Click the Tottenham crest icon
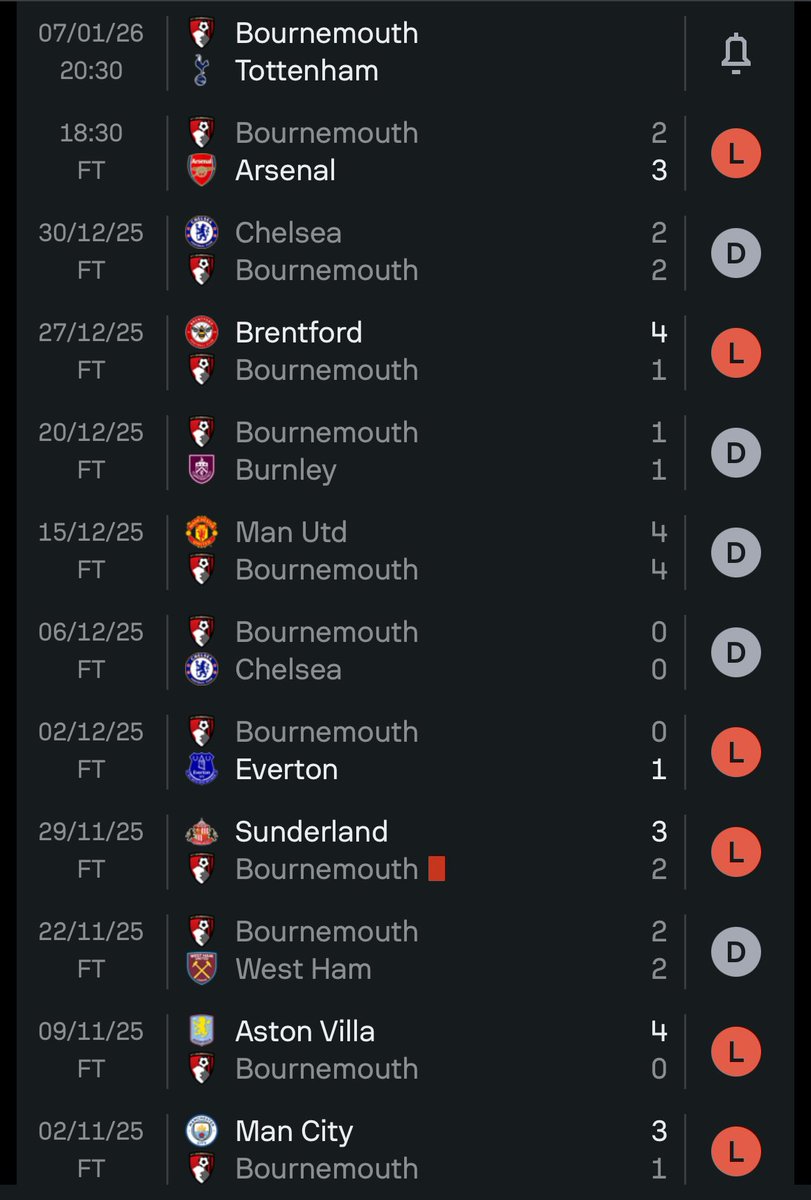 (x=202, y=71)
